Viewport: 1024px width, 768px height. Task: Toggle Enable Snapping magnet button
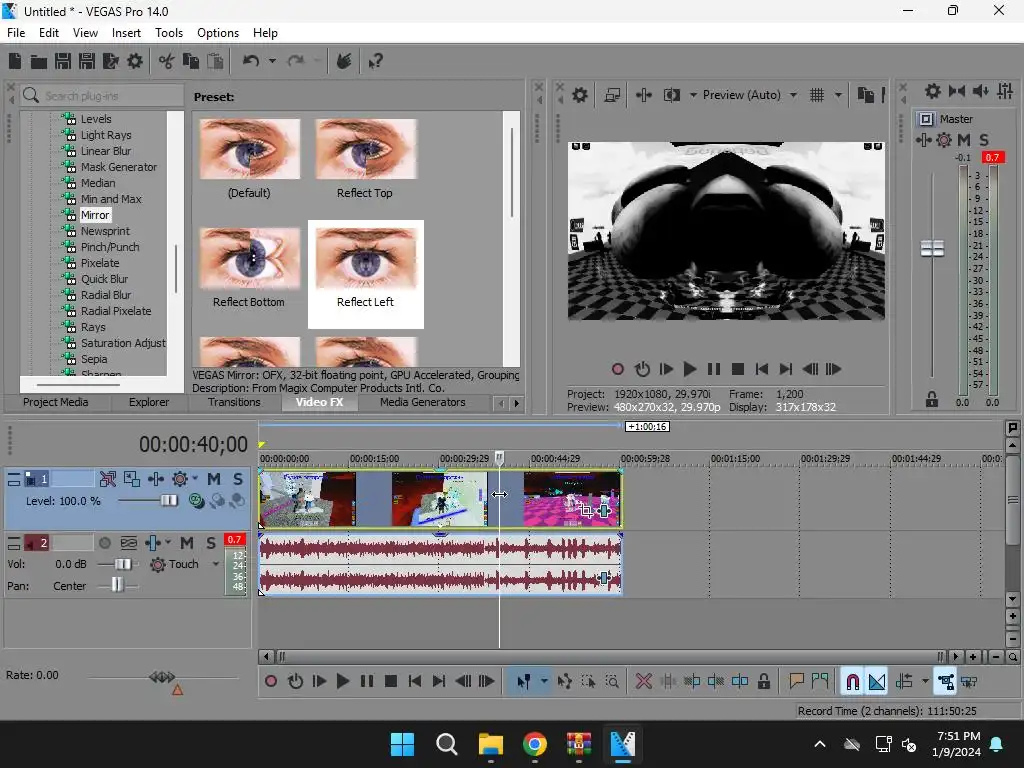point(852,682)
